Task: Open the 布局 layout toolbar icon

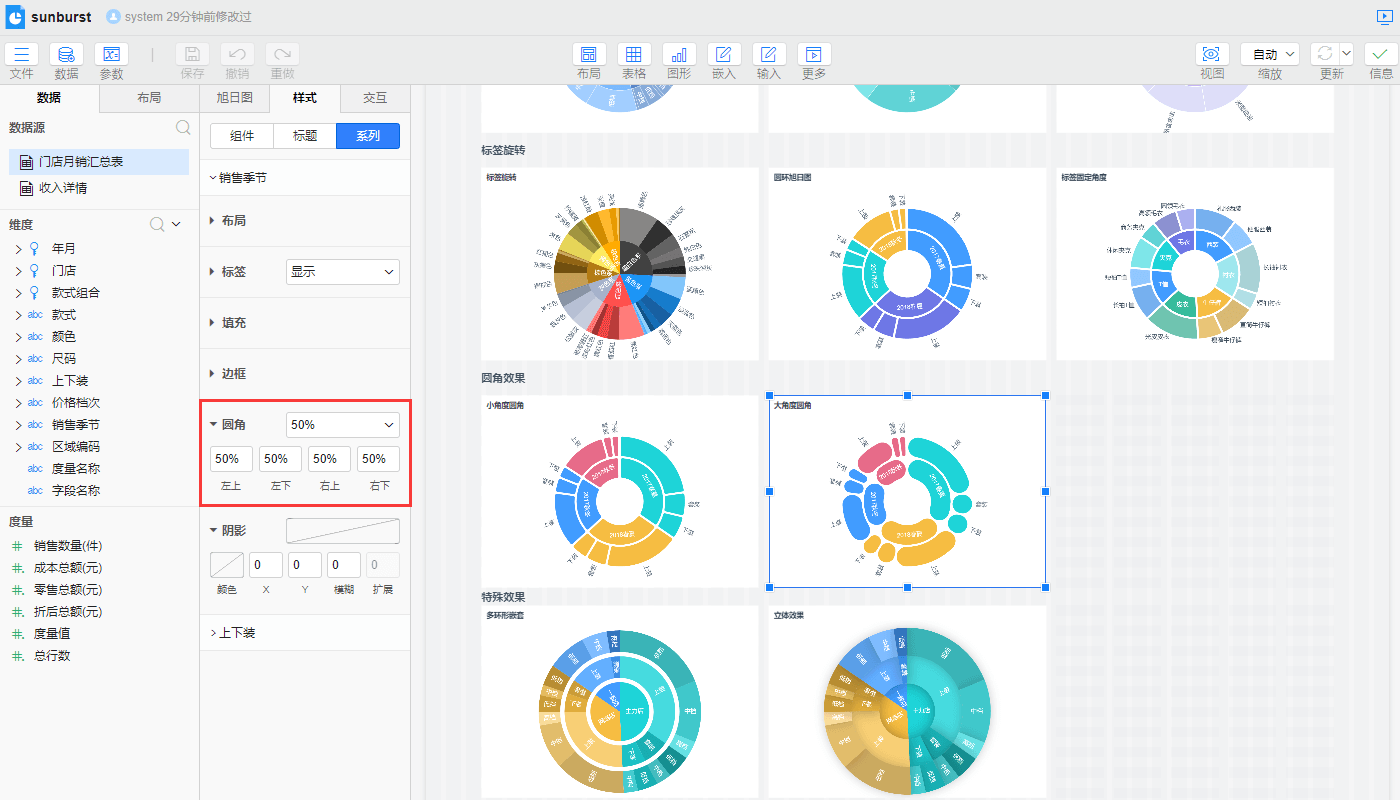Action: 589,55
